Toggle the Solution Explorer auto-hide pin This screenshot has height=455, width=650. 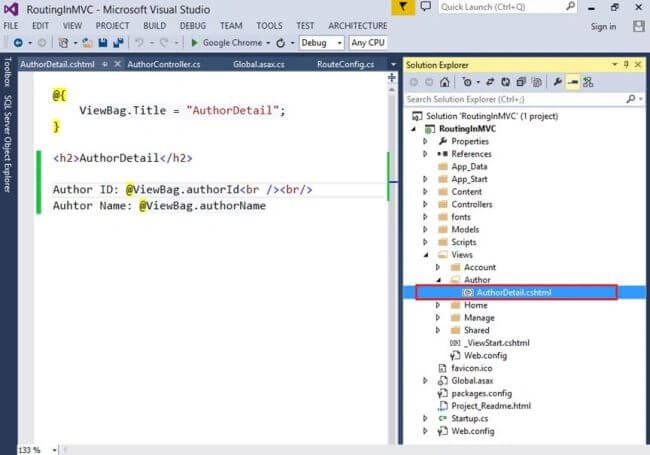click(626, 65)
